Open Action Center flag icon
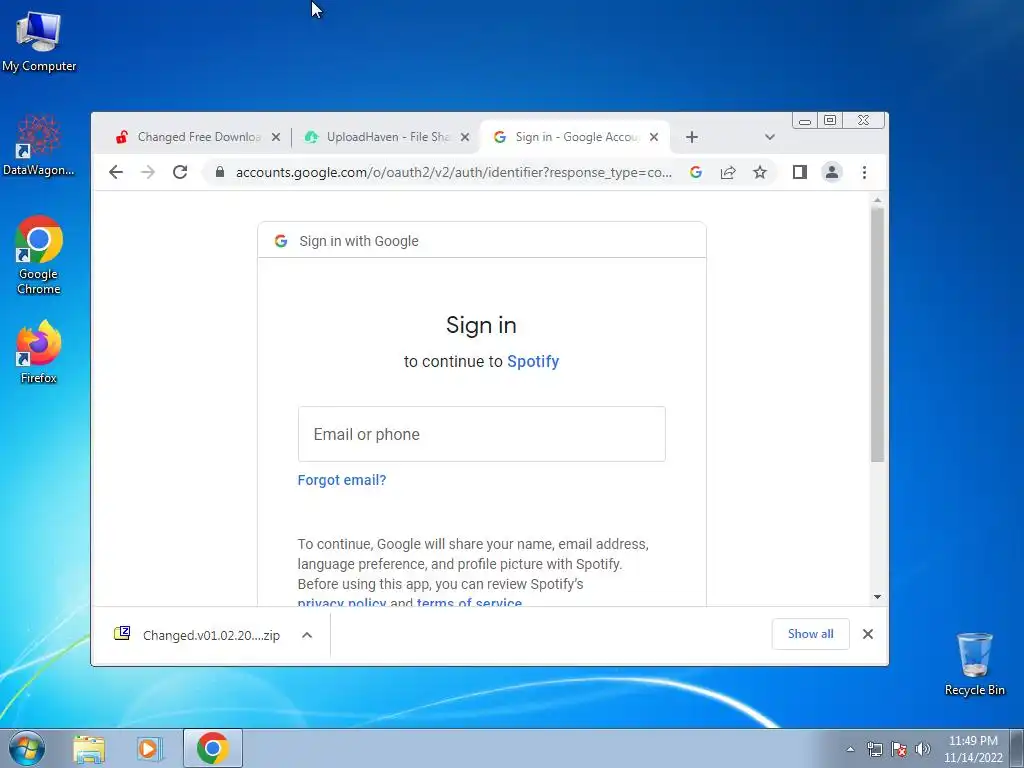This screenshot has height=768, width=1024. point(899,749)
